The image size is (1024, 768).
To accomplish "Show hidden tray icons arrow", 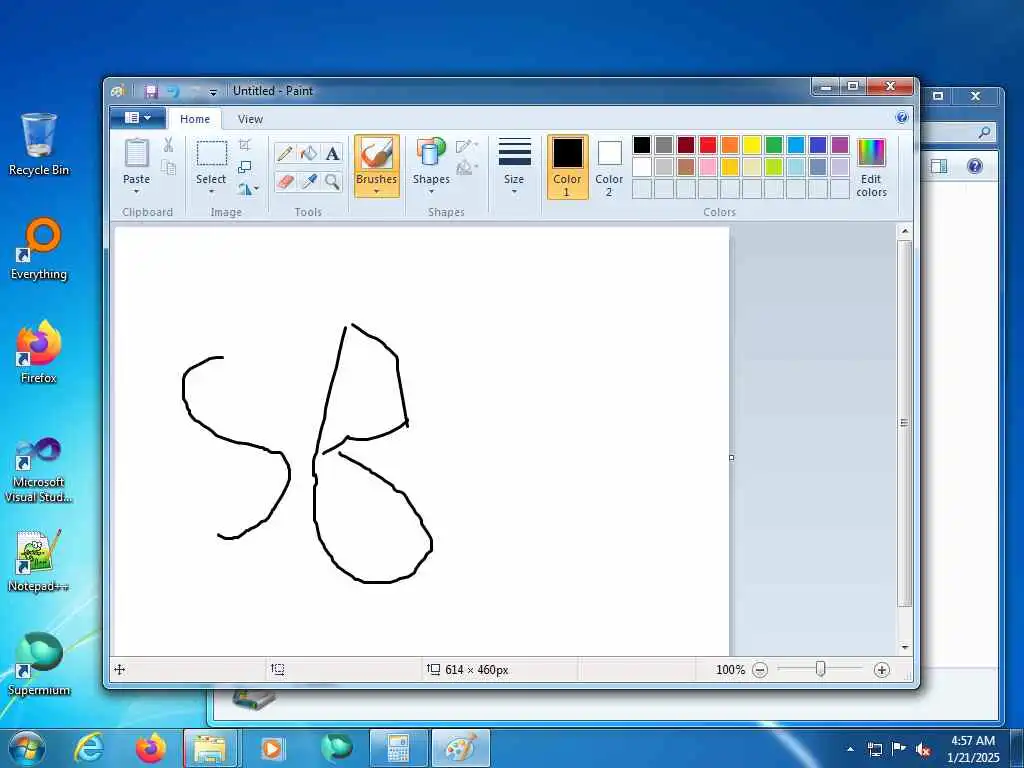I will coord(850,749).
